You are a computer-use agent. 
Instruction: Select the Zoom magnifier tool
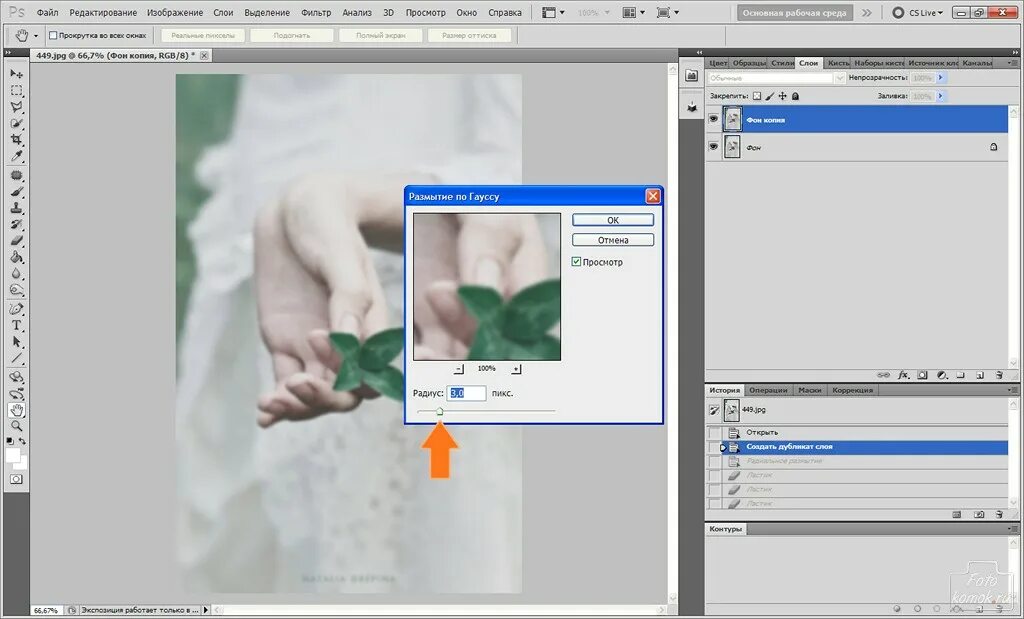click(16, 426)
